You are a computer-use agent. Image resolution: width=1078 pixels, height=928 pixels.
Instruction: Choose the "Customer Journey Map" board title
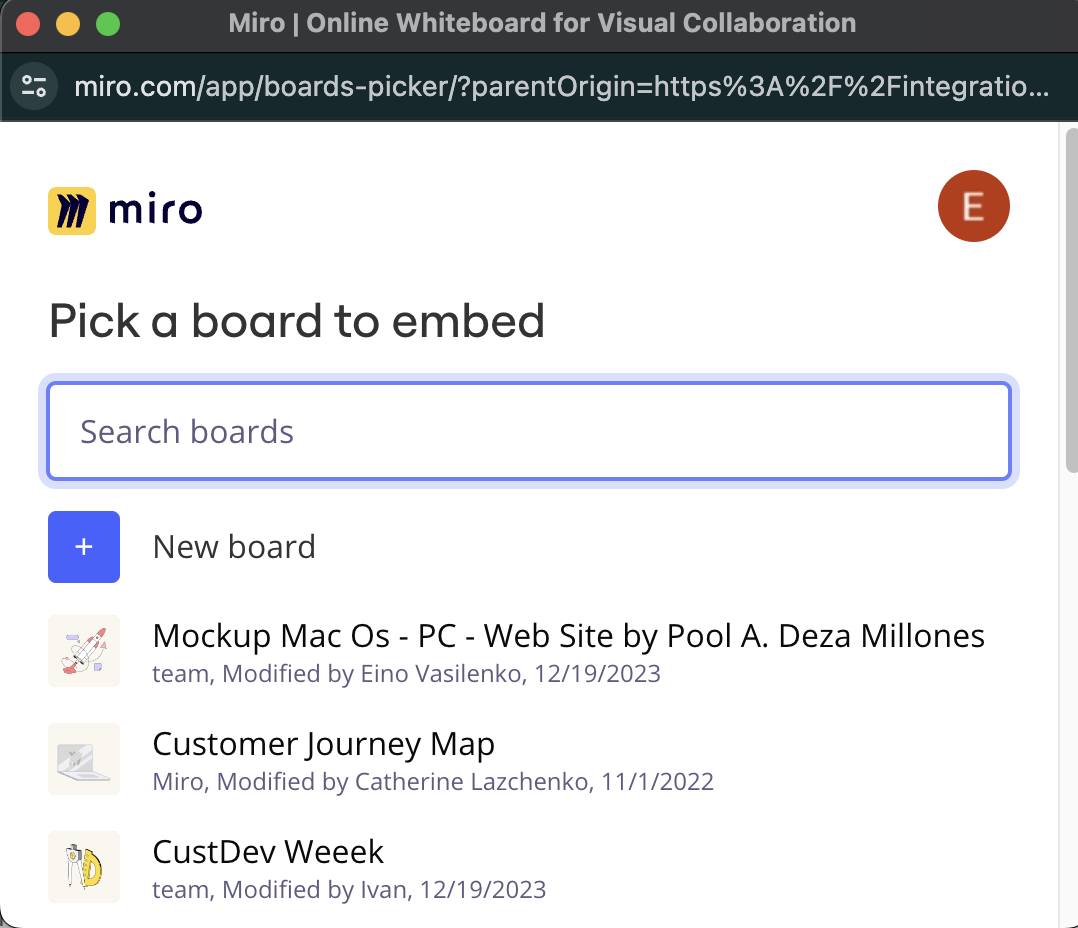click(323, 744)
